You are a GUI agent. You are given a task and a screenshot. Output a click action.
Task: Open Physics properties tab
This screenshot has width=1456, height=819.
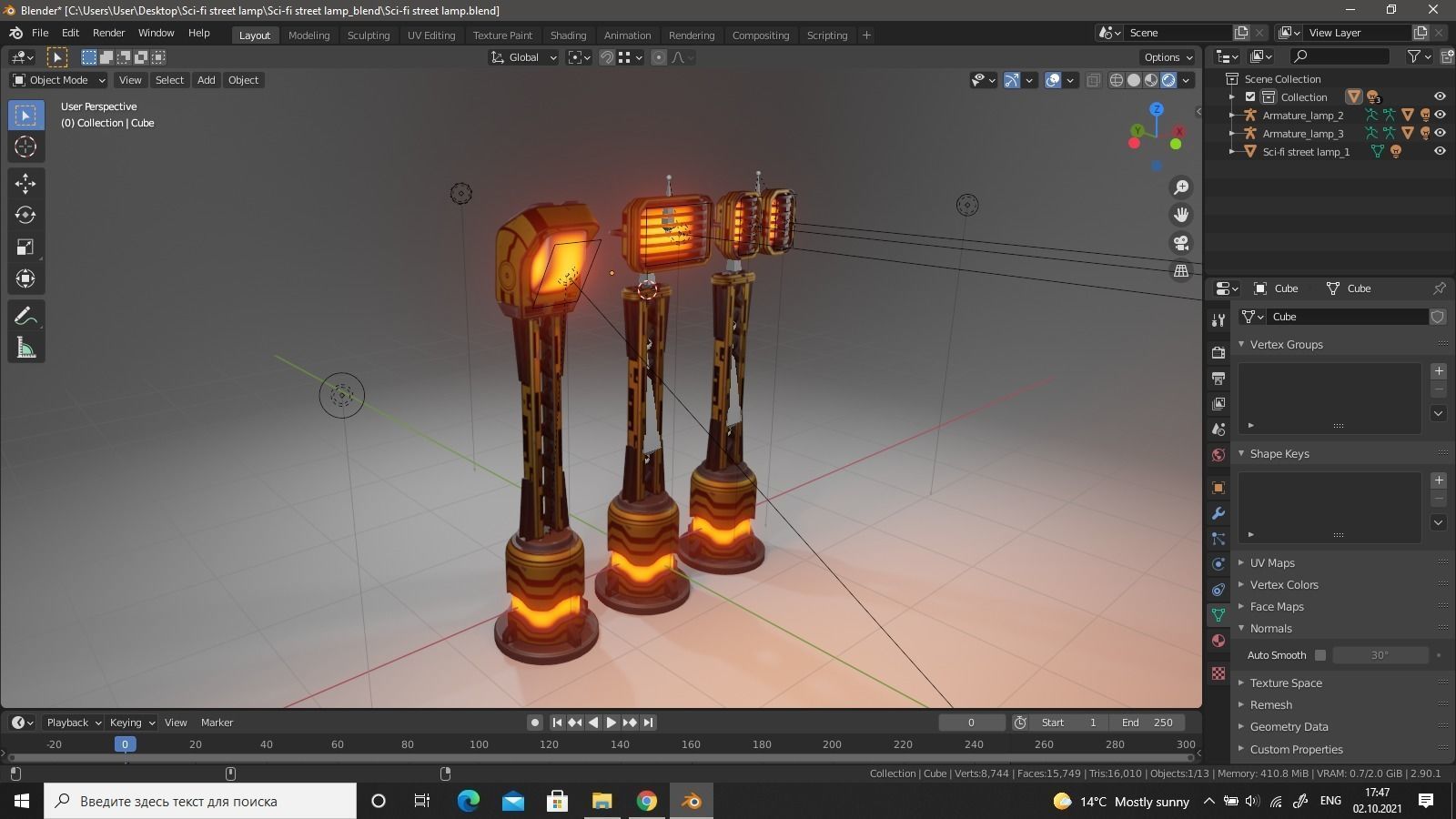(x=1218, y=564)
